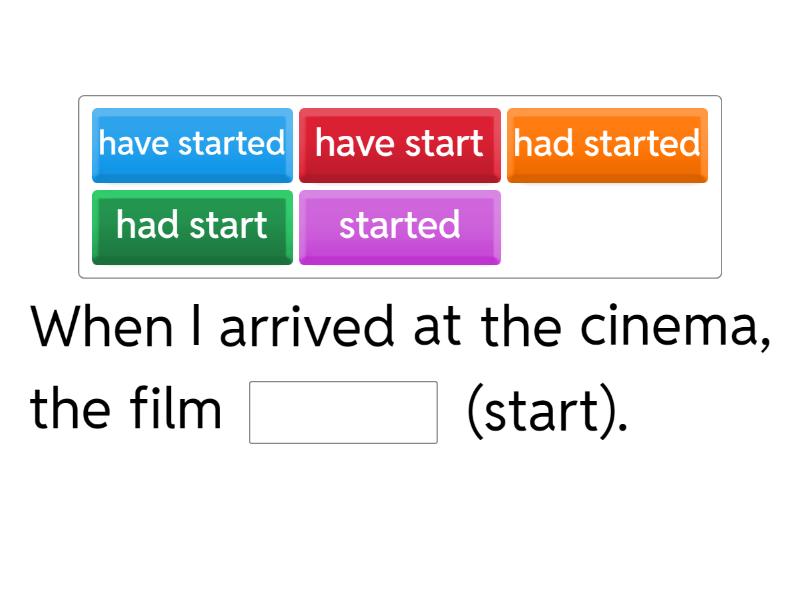Viewport: 800px width, 600px height.
Task: Click the sentence 'When I arrived at the cinema,'
Action: pos(400,328)
